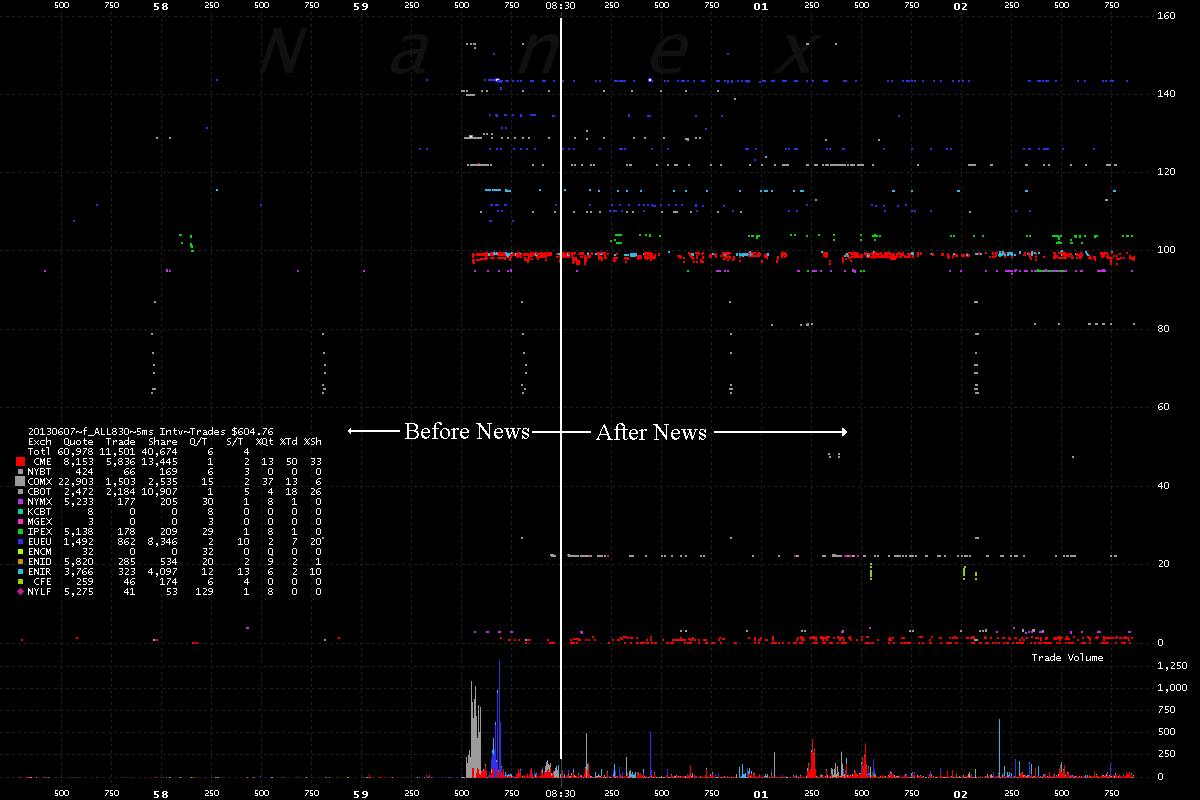Click the gray CBOT legend swatch
Screen dimensions: 1200x800
tap(20, 491)
